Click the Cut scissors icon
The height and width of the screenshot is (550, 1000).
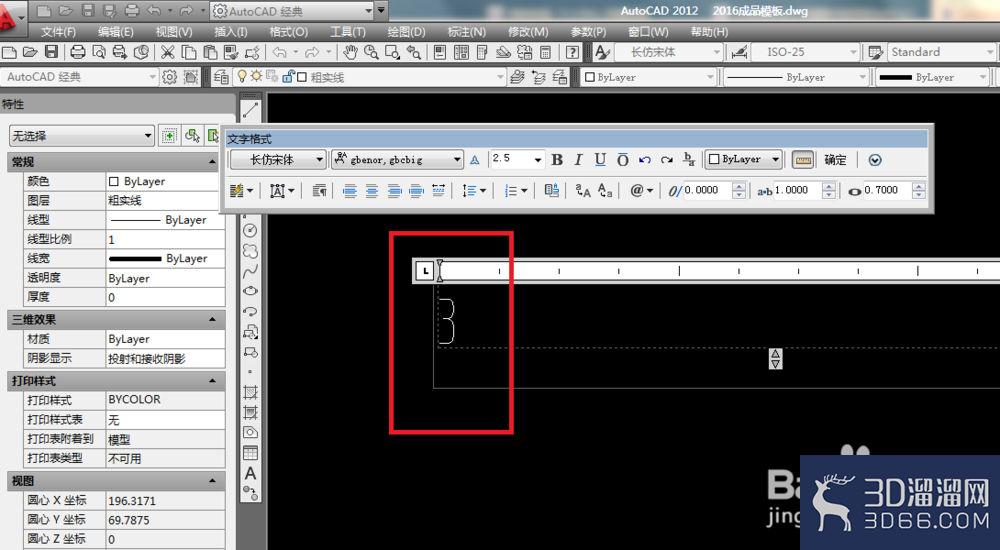(168, 52)
